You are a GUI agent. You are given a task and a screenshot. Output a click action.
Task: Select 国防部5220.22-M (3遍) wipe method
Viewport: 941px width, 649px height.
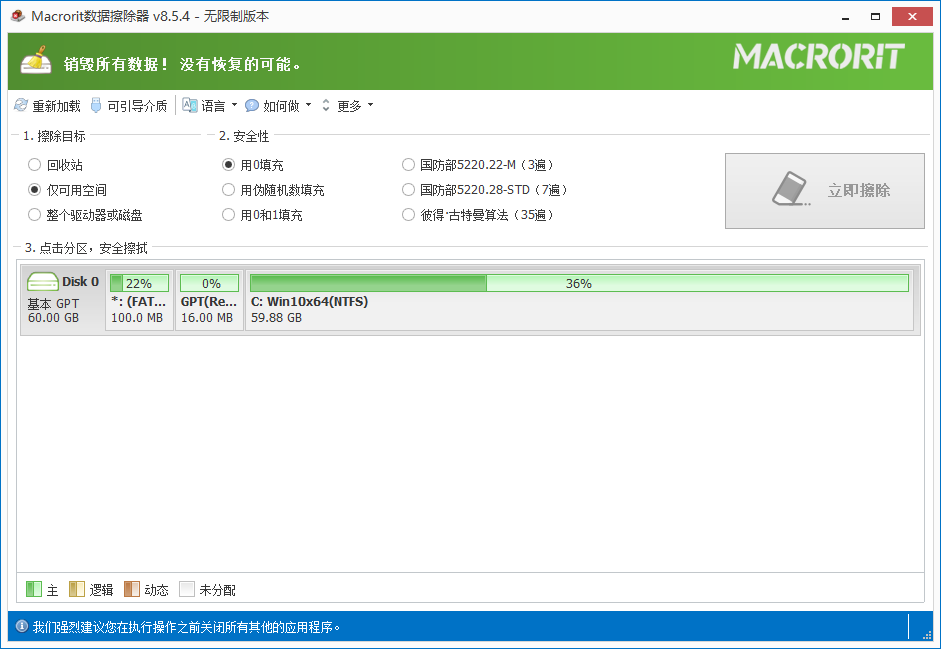[x=408, y=165]
